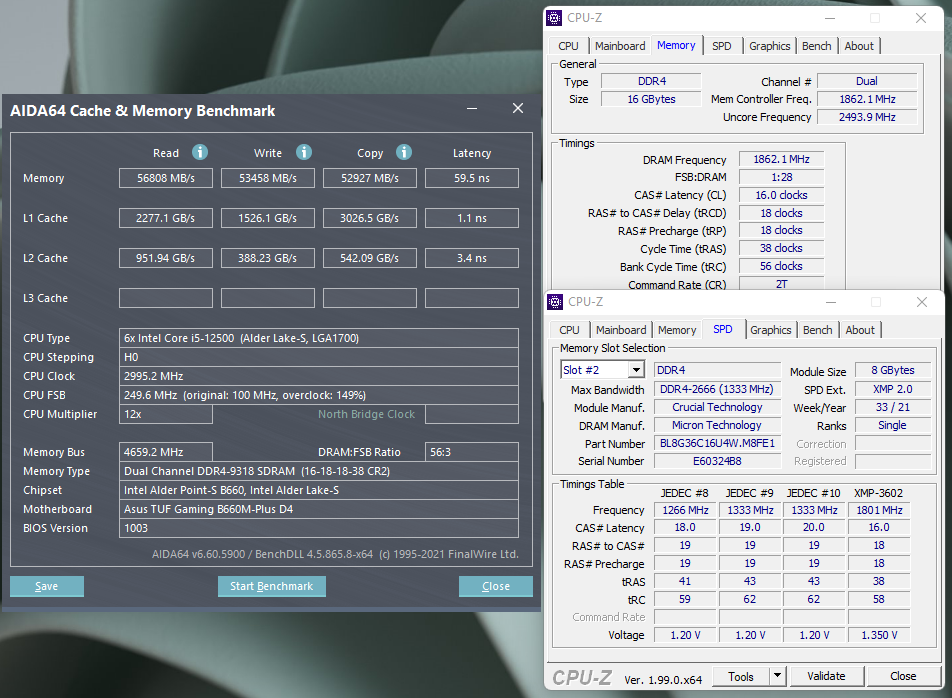Click the CPU FSB 249.6 MHz field
Image resolution: width=952 pixels, height=698 pixels.
click(x=319, y=395)
